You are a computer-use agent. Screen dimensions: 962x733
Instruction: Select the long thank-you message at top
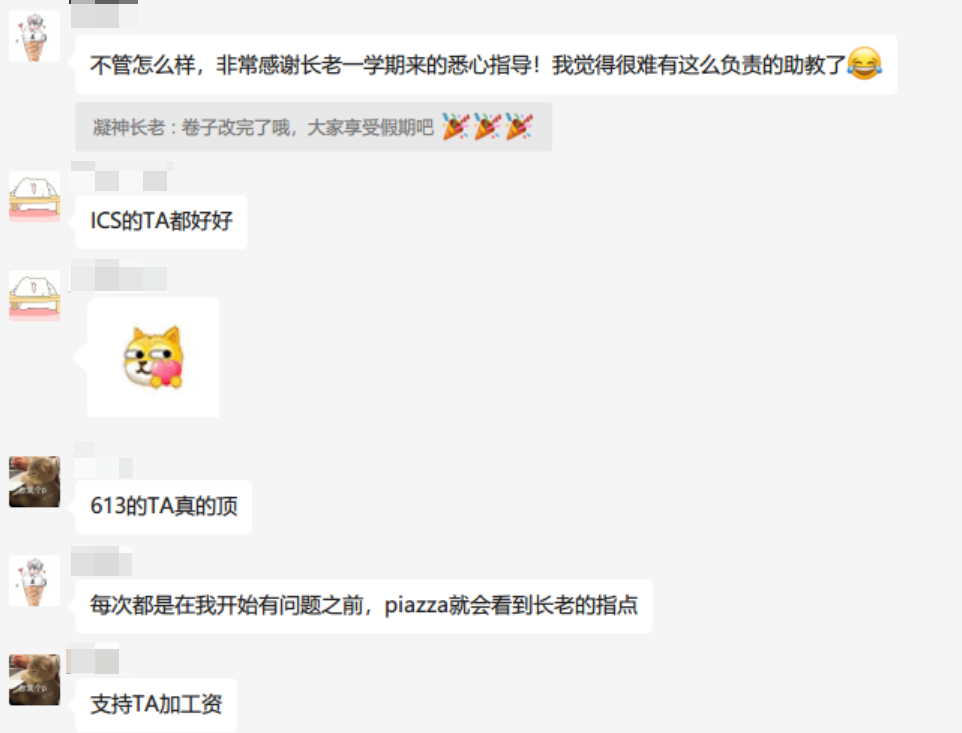[486, 64]
